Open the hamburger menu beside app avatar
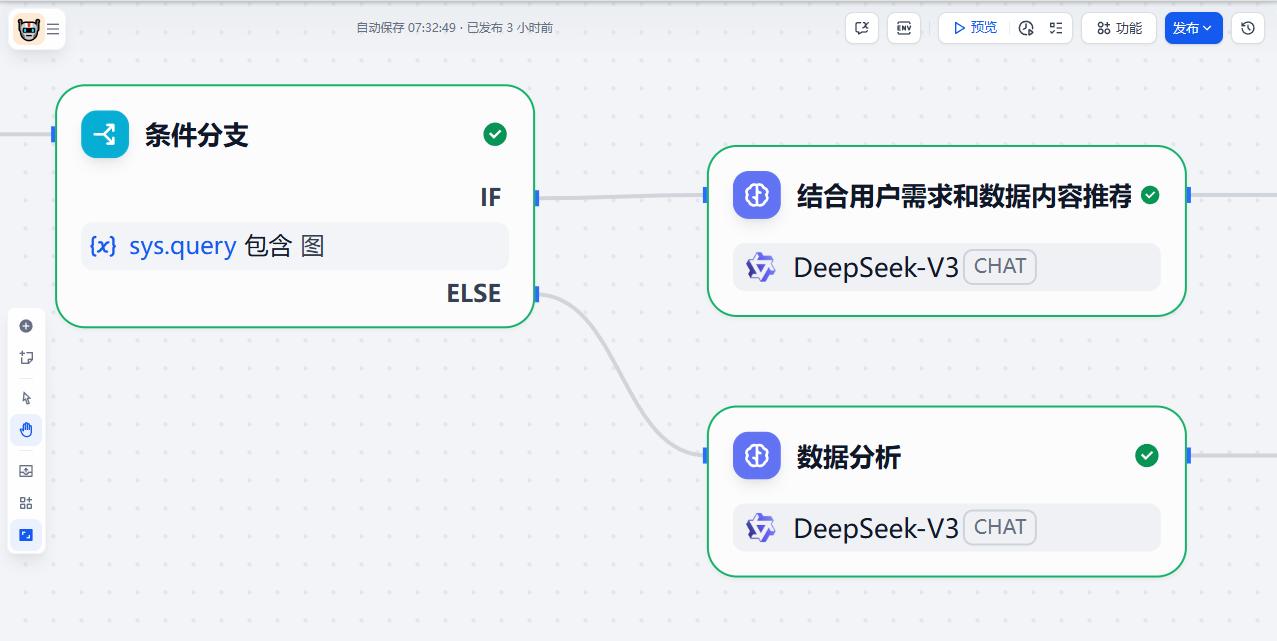Image resolution: width=1277 pixels, height=641 pixels. [x=53, y=29]
